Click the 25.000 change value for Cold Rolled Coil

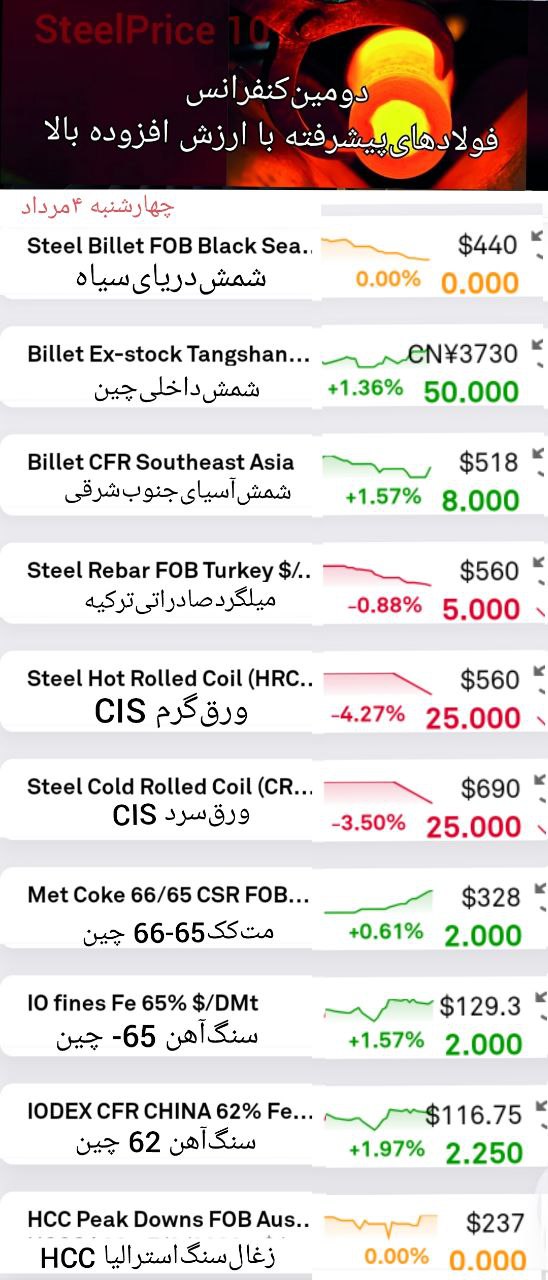[473, 827]
